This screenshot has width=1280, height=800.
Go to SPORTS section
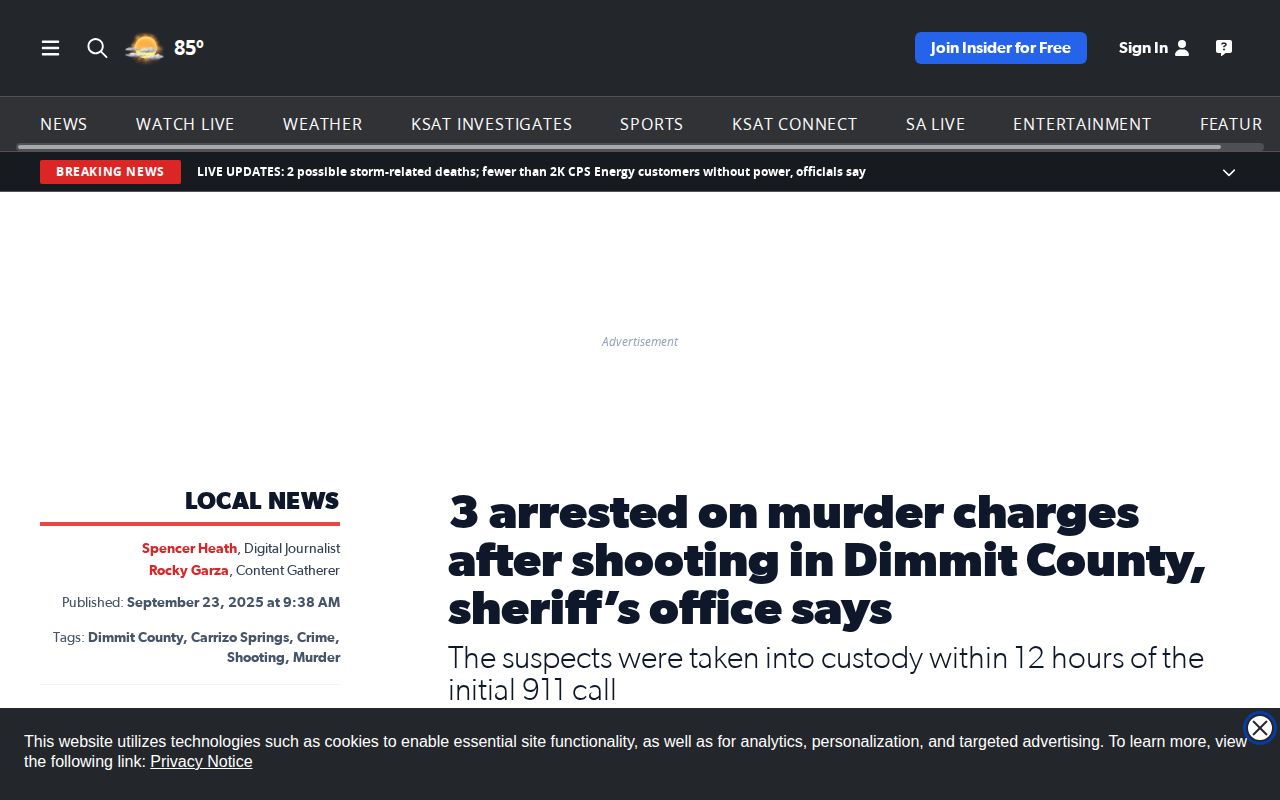coord(652,124)
